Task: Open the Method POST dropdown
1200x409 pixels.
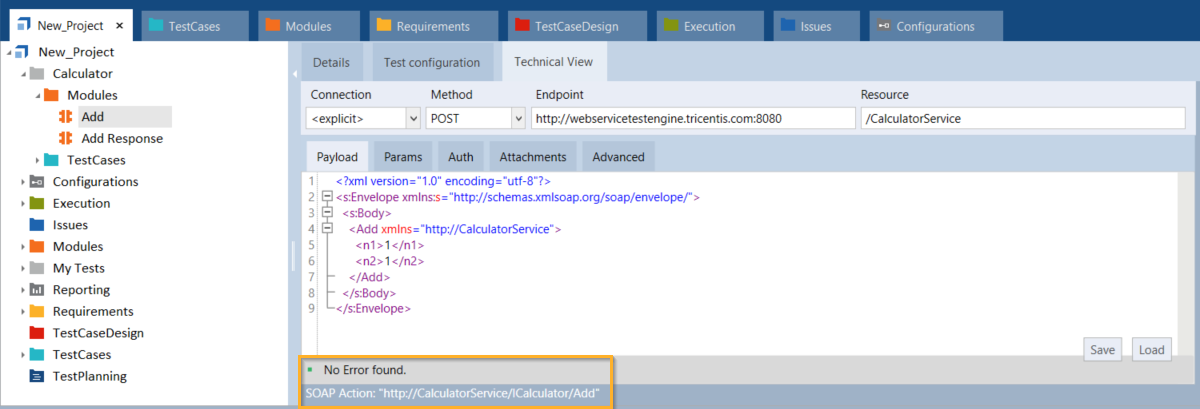Action: (x=517, y=118)
